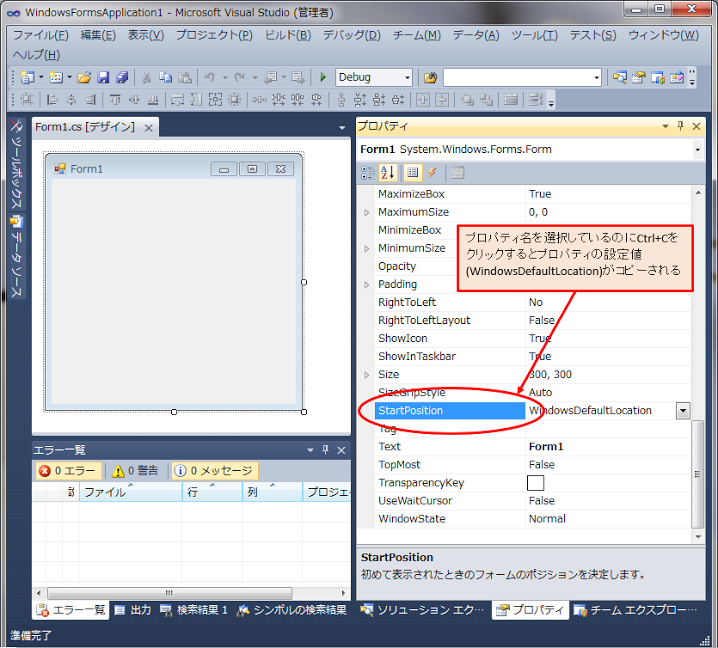Click the Undo arrow icon
The height and width of the screenshot is (648, 718).
tap(209, 77)
